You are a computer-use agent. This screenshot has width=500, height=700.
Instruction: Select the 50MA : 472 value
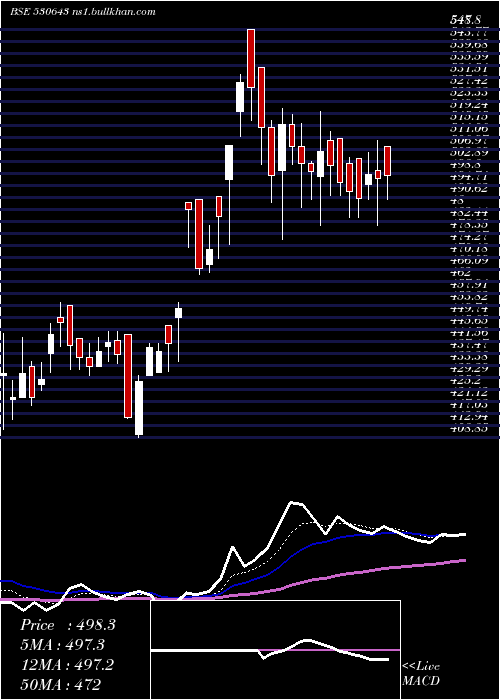(x=60, y=684)
